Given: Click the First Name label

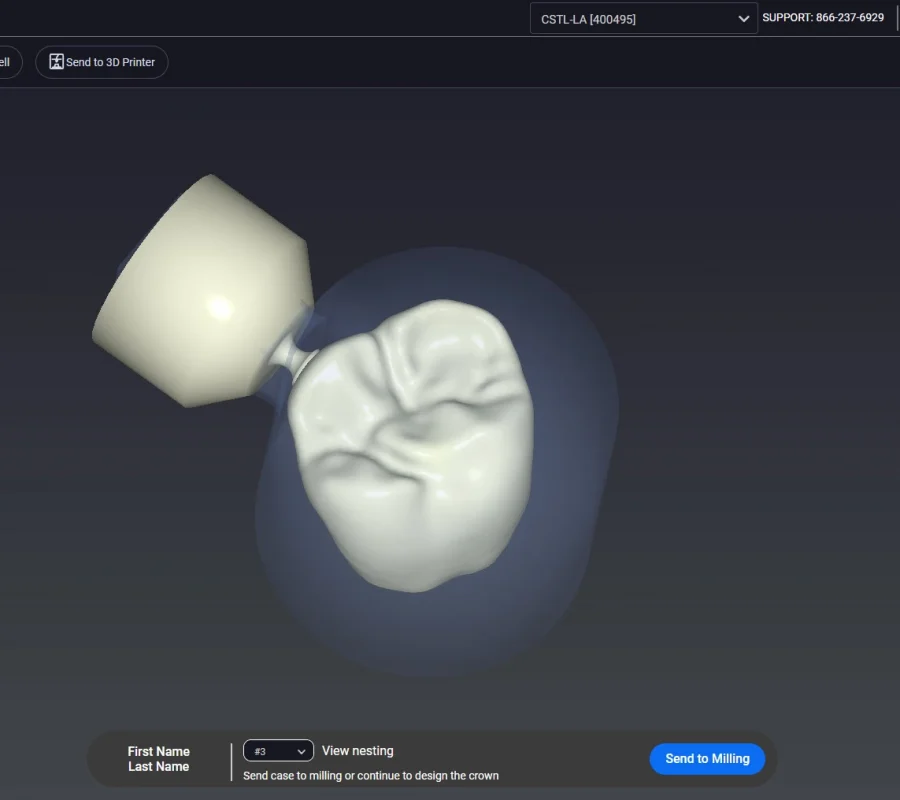Looking at the screenshot, I should coord(158,751).
